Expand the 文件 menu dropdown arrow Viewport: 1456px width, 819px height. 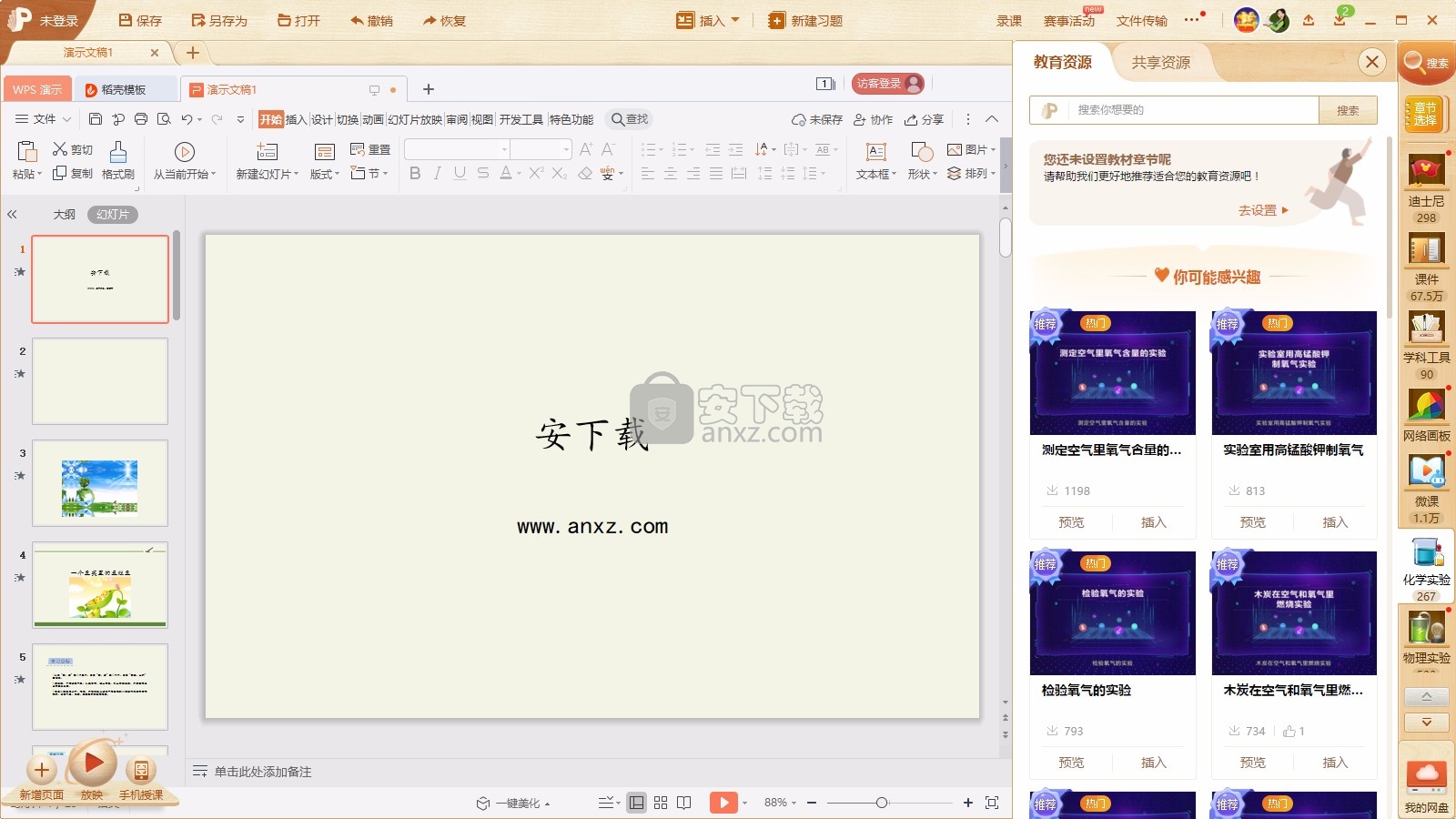(x=66, y=119)
